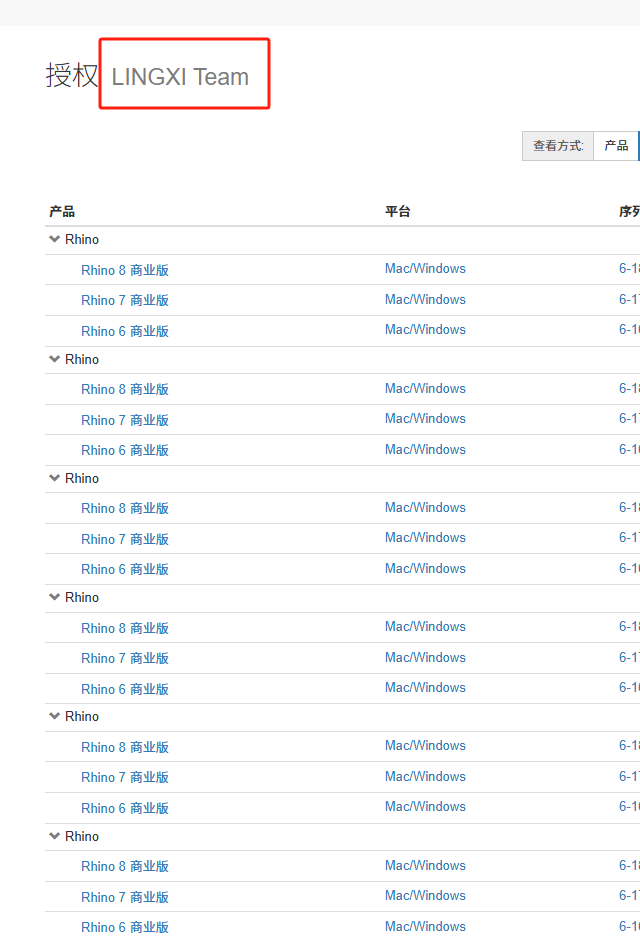Click Mac/Windows for Rhino 8 in sixth group
This screenshot has width=640, height=939.
425,865
